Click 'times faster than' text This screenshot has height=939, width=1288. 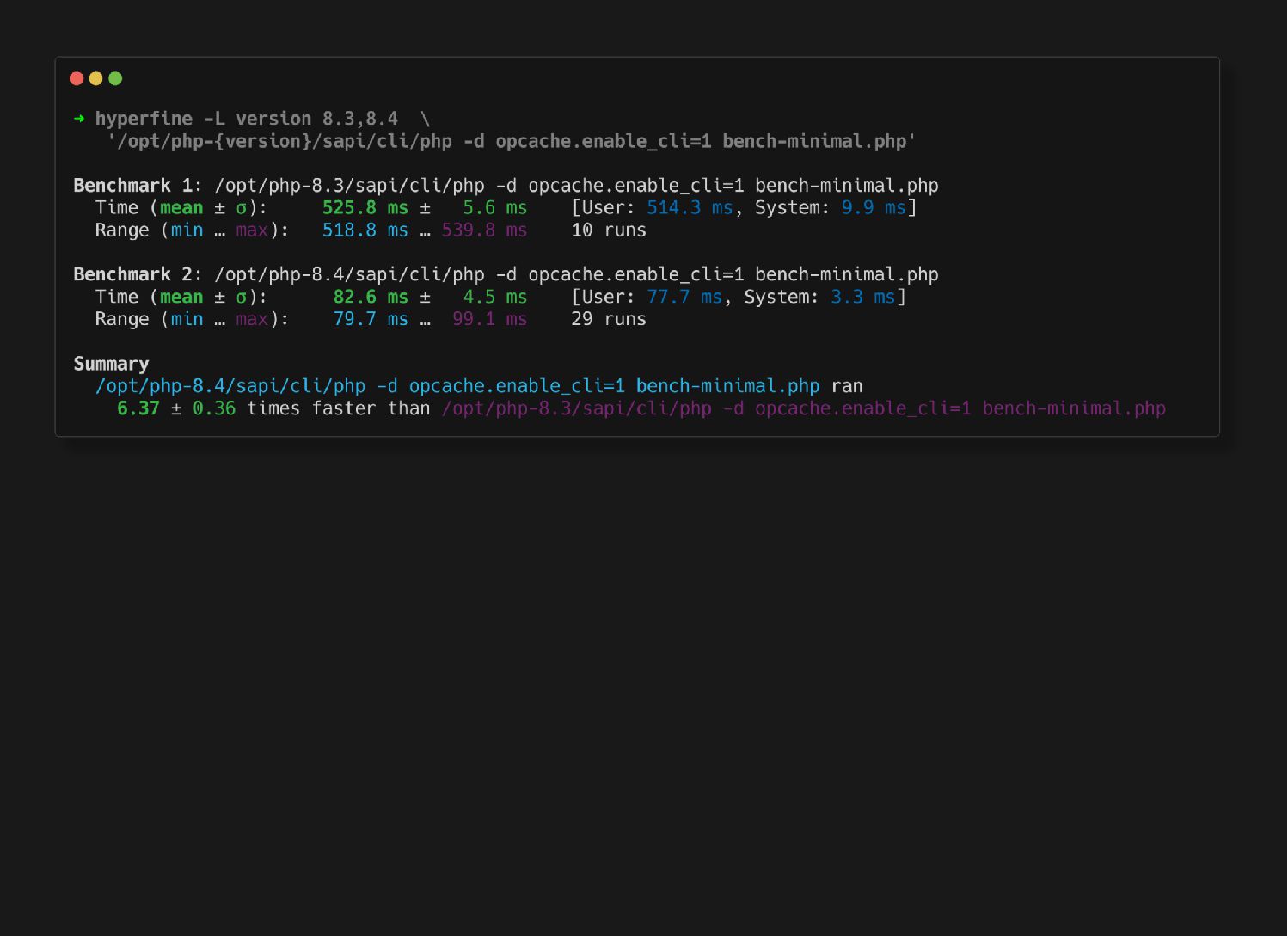click(339, 408)
